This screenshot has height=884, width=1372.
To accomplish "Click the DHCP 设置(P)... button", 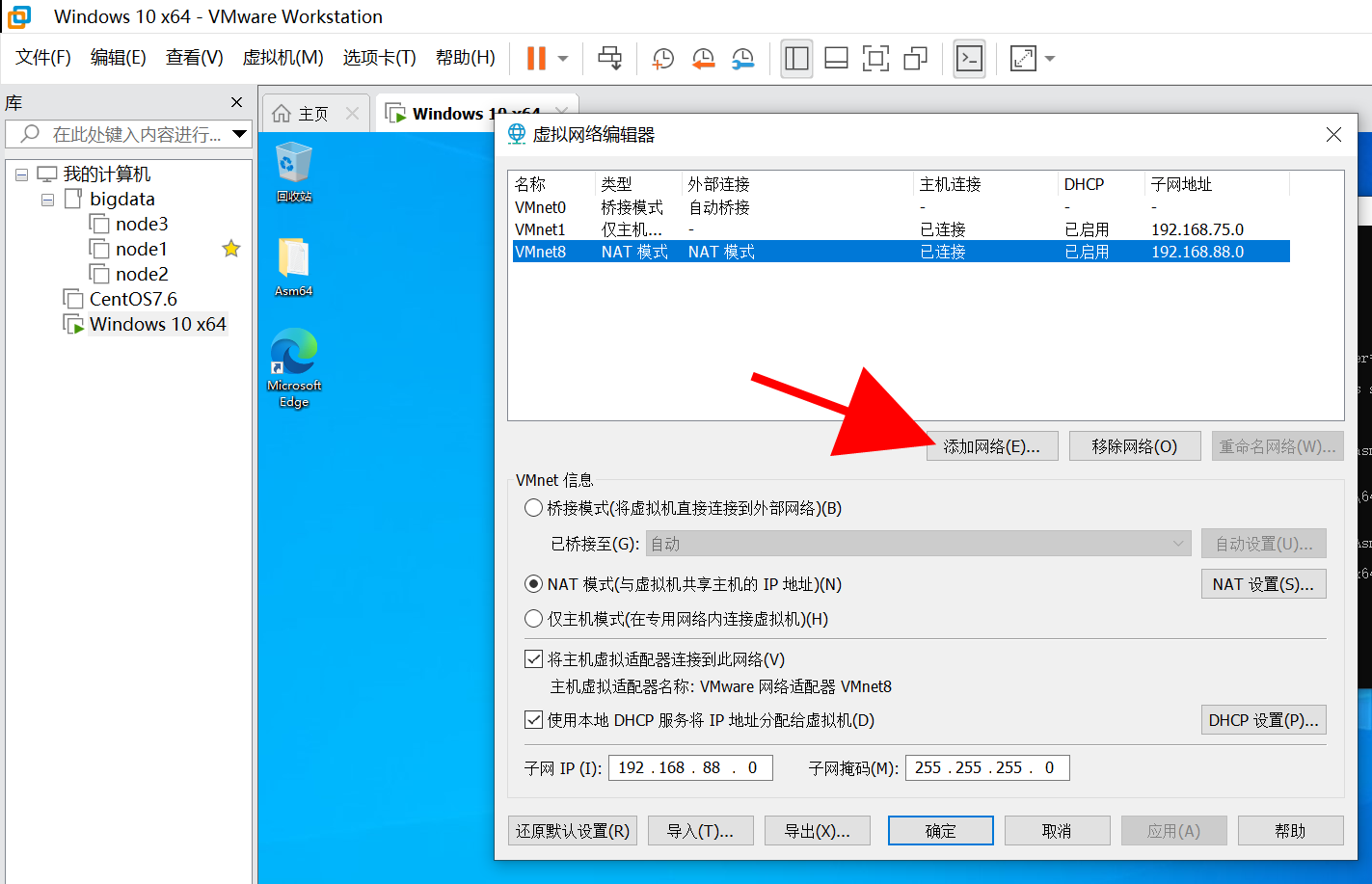I will (1263, 720).
